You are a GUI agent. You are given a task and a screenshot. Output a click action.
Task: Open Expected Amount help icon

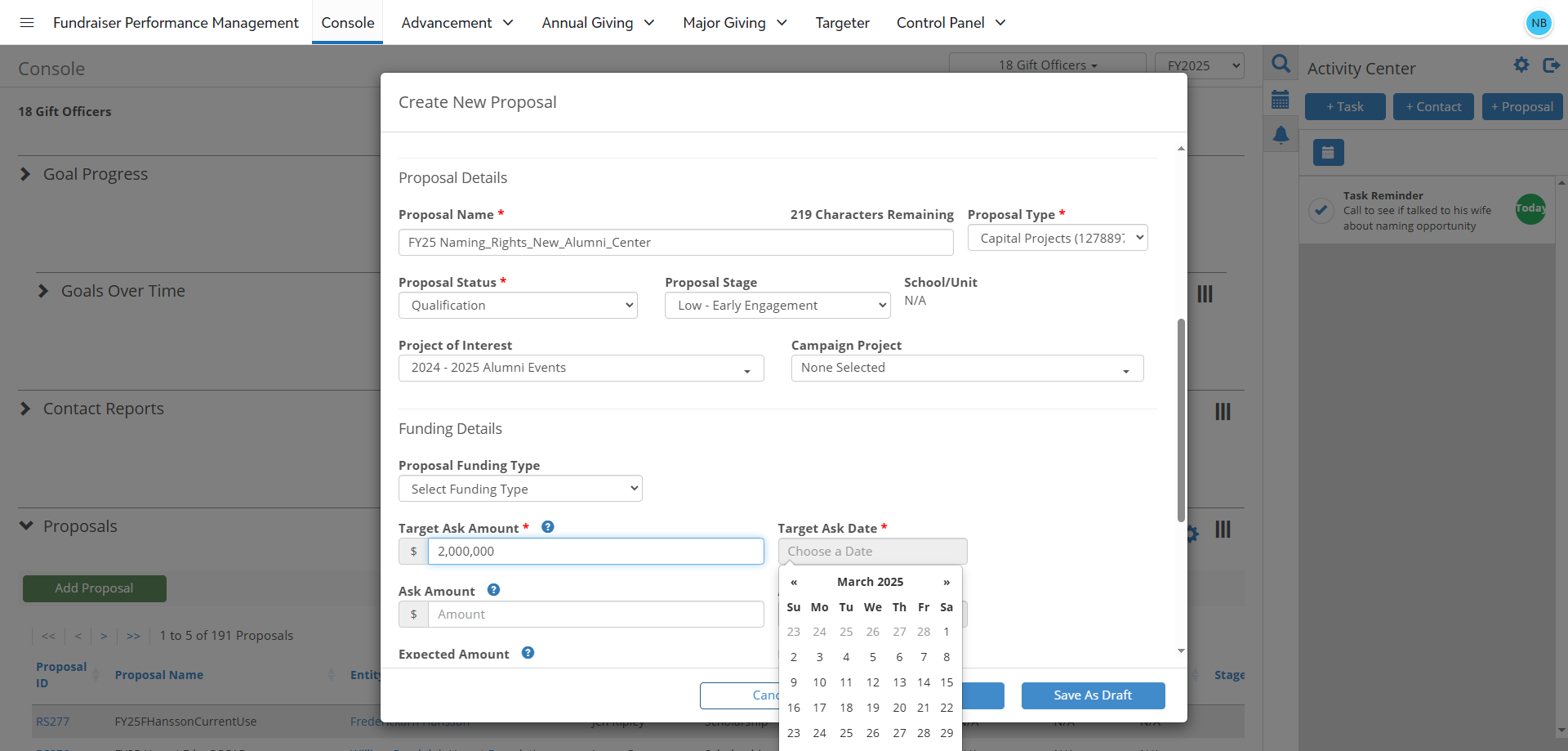[528, 653]
